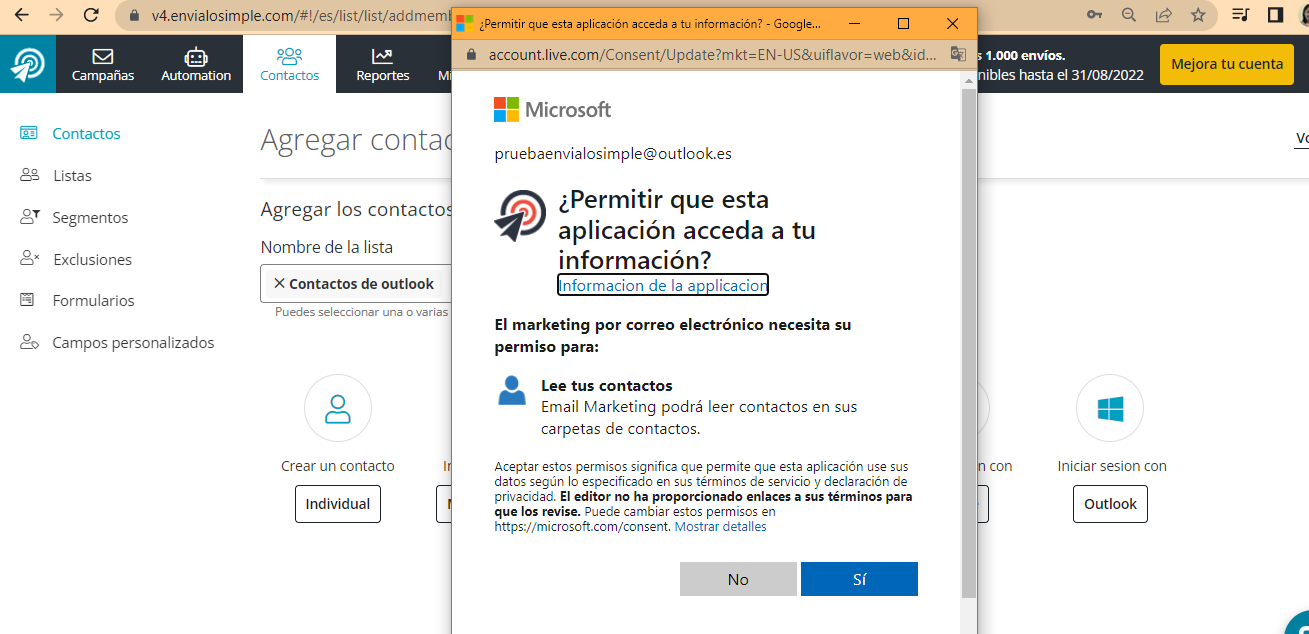
Task: Click the zoom magnifier icon in address bar
Action: coord(1129,15)
